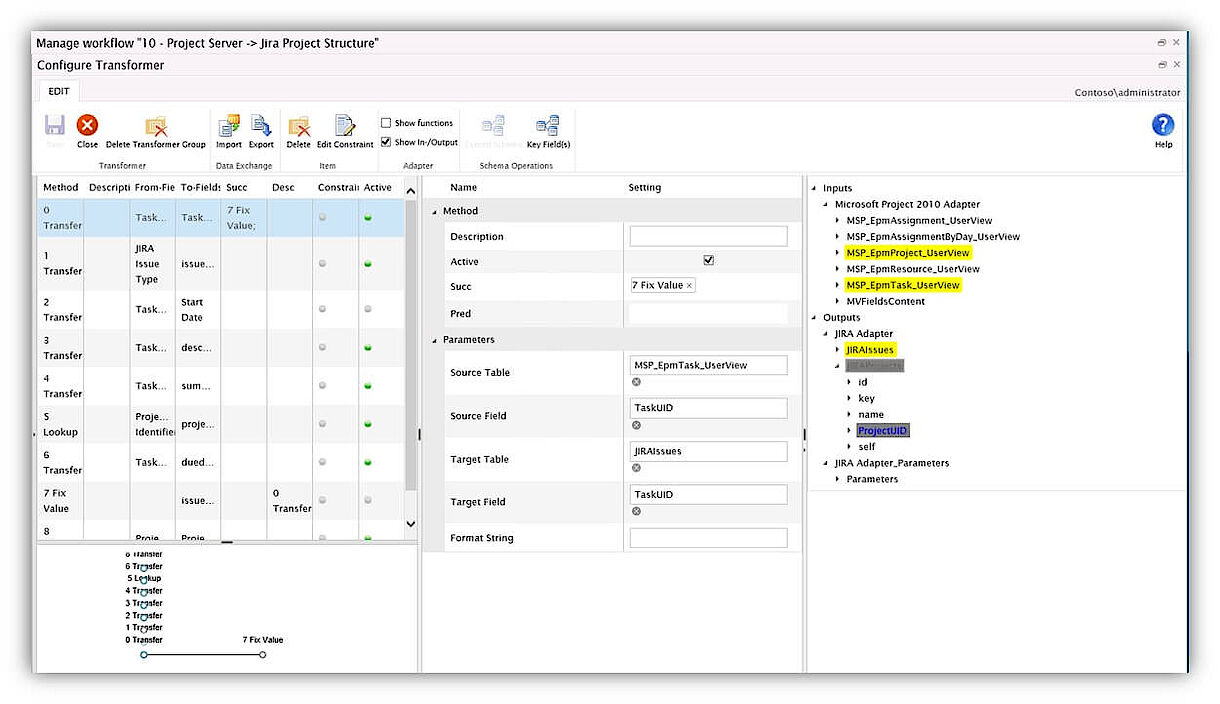Viewport: 1220px width, 704px height.
Task: Expand the JIRAIssues output table
Action: [x=838, y=350]
